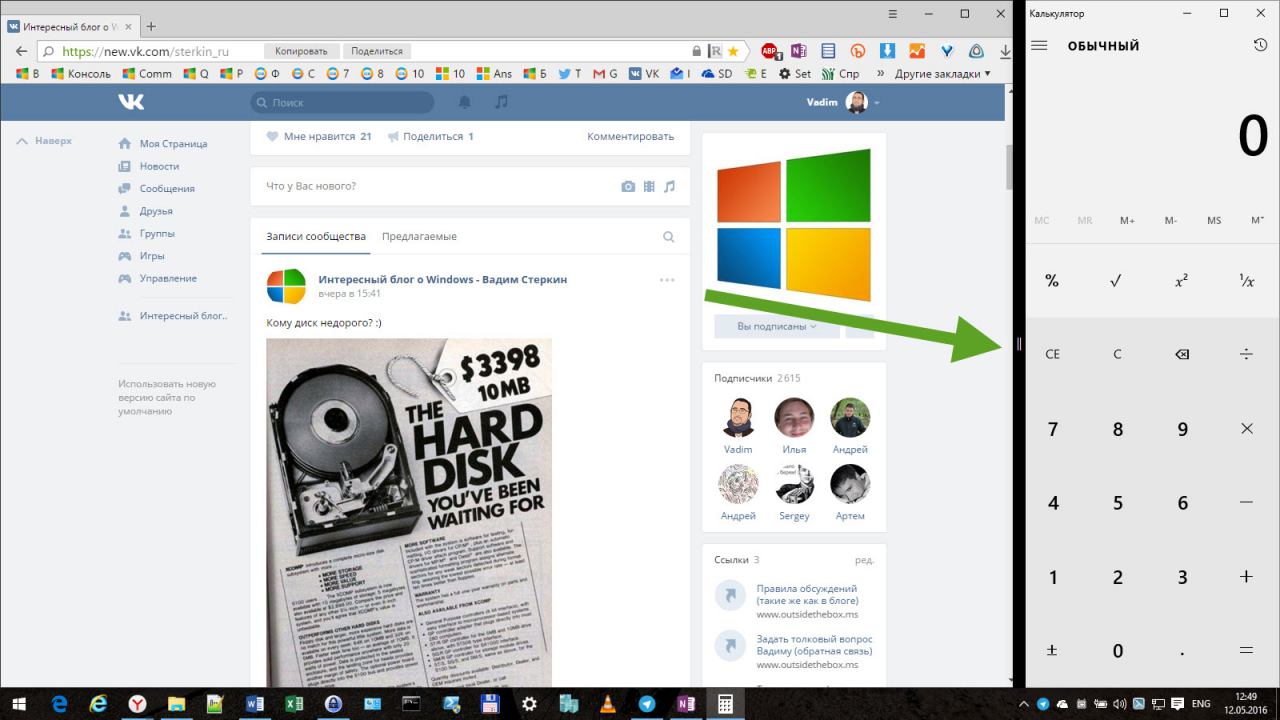Viewport: 1280px width, 720px height.
Task: Click 'ред.' next to Ссылки
Action: [864, 560]
